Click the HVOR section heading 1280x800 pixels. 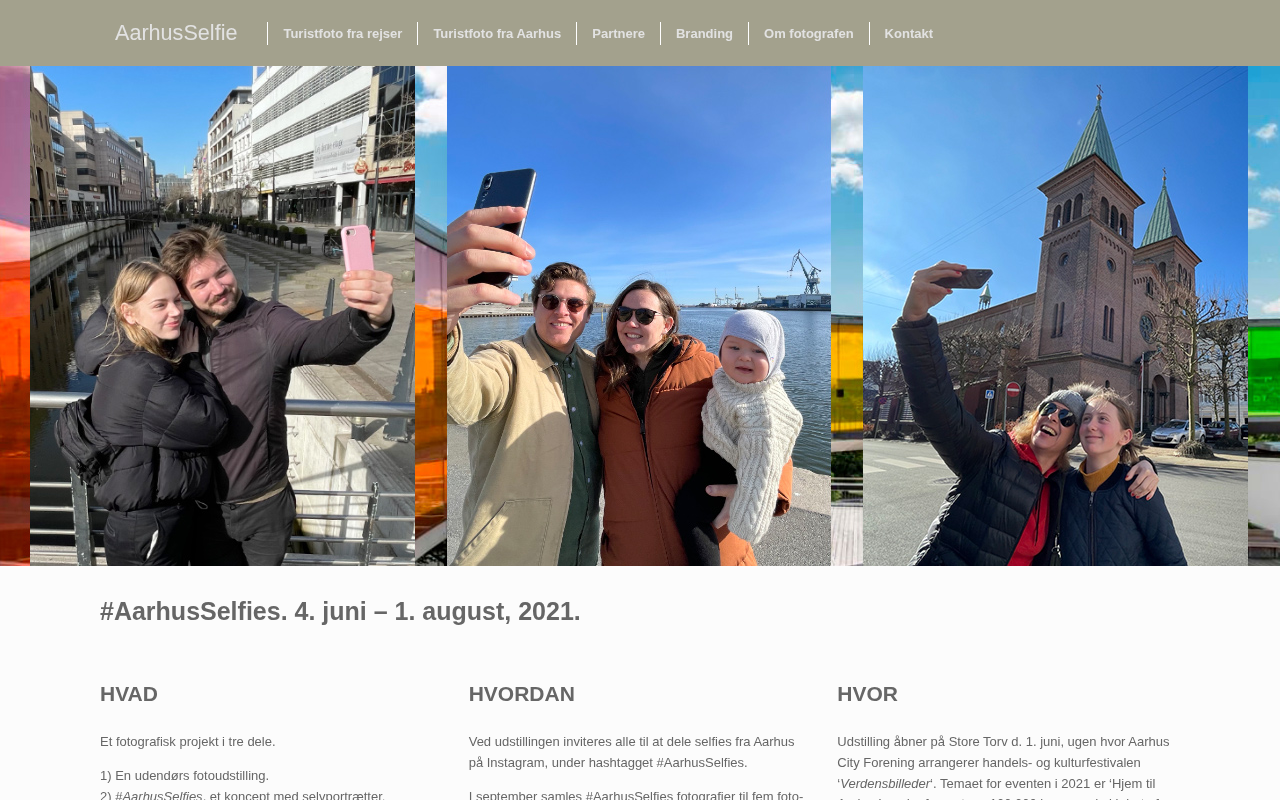(867, 694)
